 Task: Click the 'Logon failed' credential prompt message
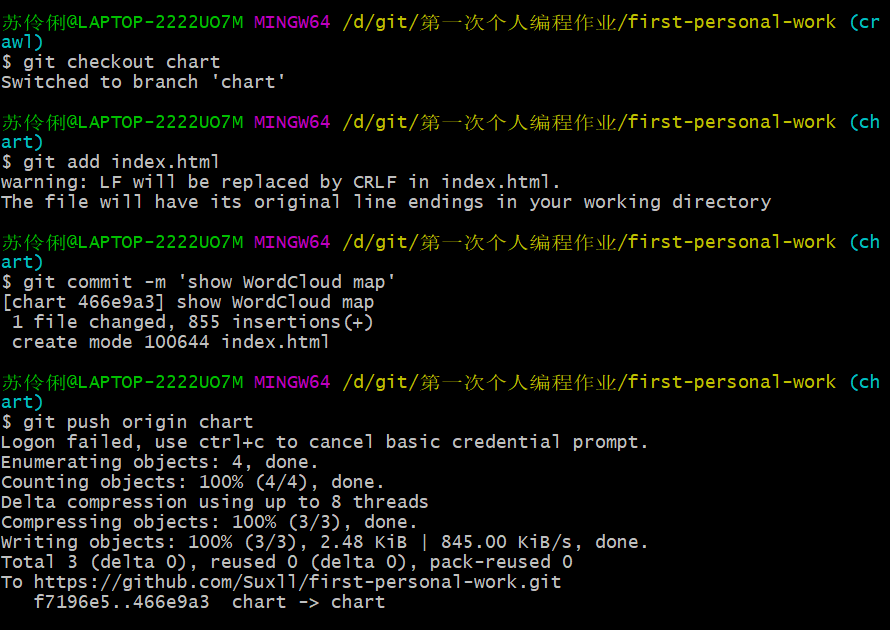pyautogui.click(x=324, y=442)
